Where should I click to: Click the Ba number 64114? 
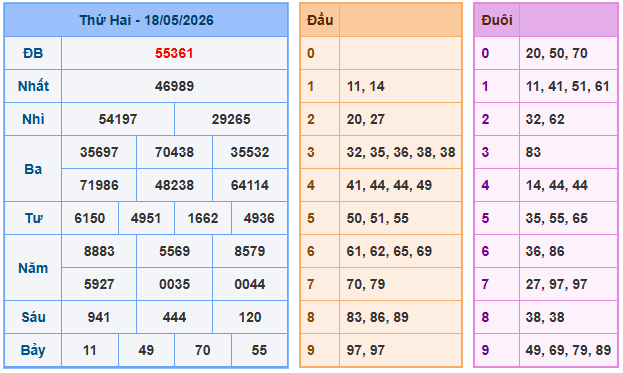[x=250, y=185]
